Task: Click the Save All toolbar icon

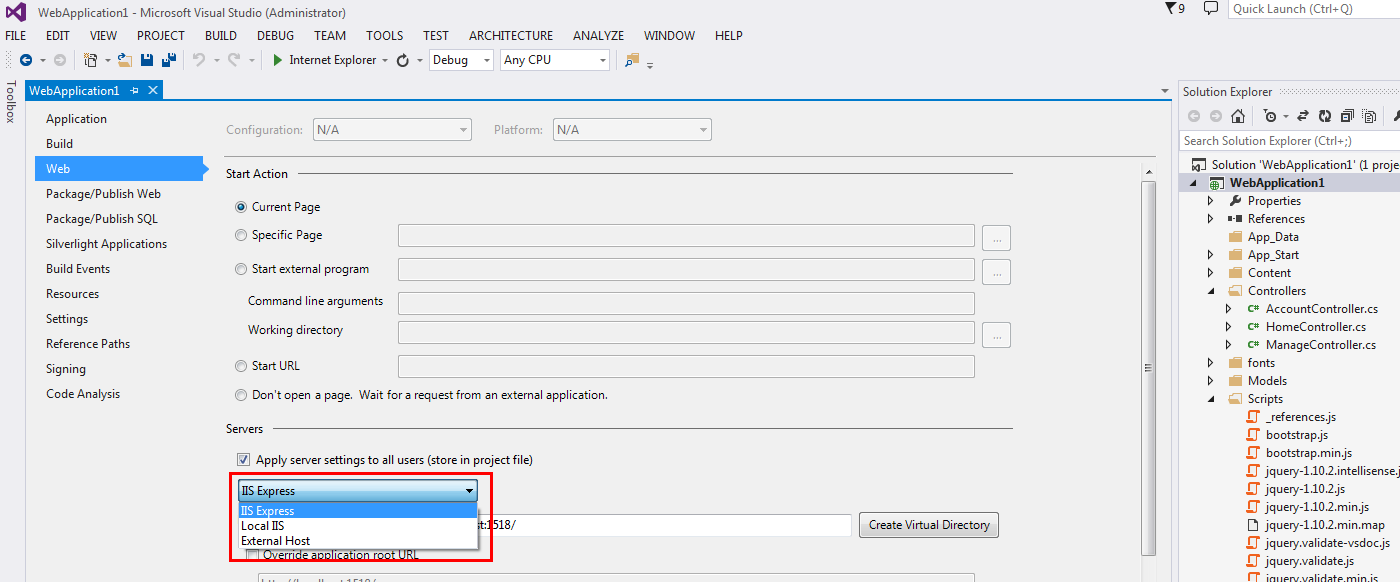Action: coord(167,60)
